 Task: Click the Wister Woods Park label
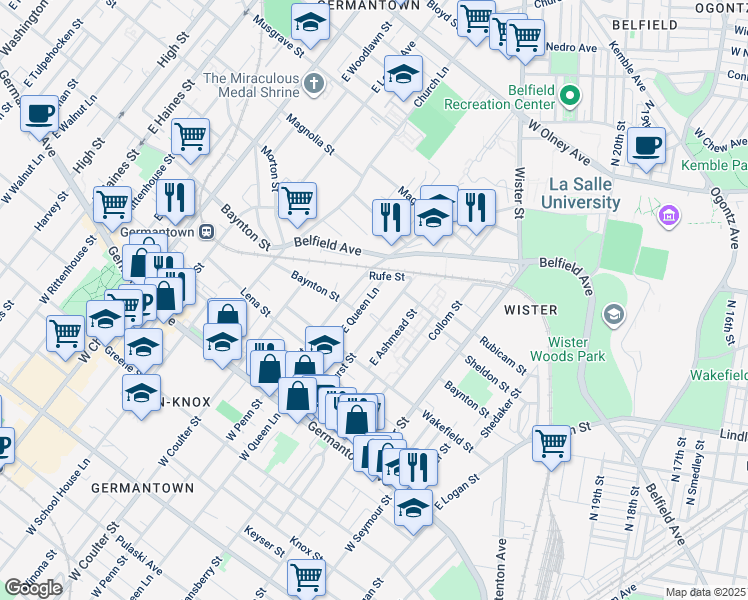568,349
